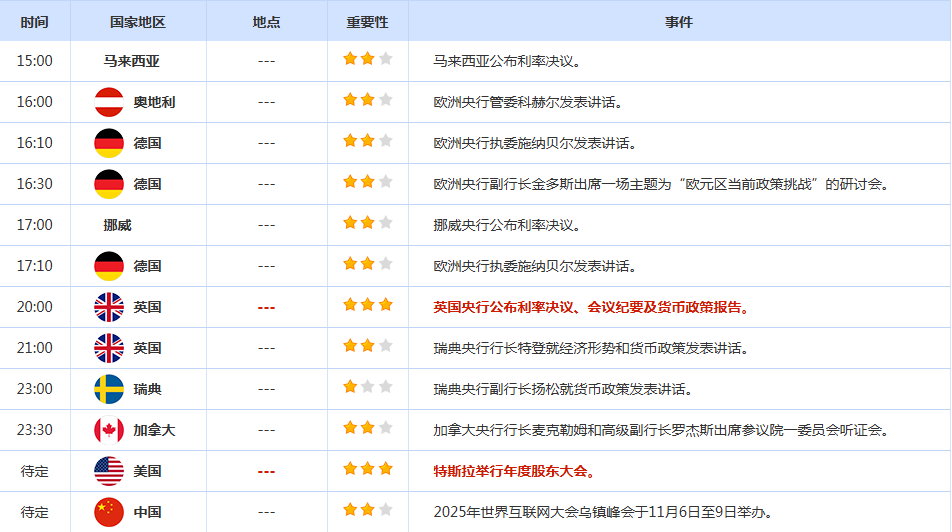Screen dimensions: 952x532
Task: Click the Austria flag icon
Action: pyautogui.click(x=108, y=102)
